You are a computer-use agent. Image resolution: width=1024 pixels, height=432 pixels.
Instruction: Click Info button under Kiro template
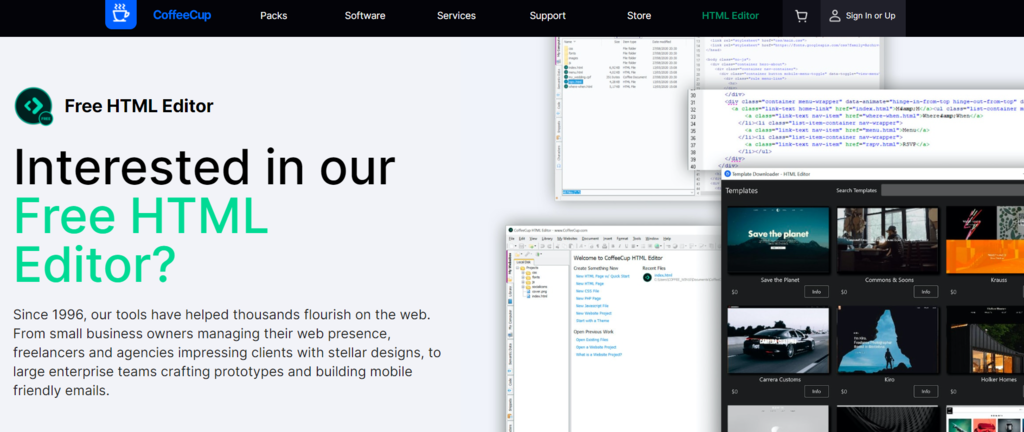924,391
